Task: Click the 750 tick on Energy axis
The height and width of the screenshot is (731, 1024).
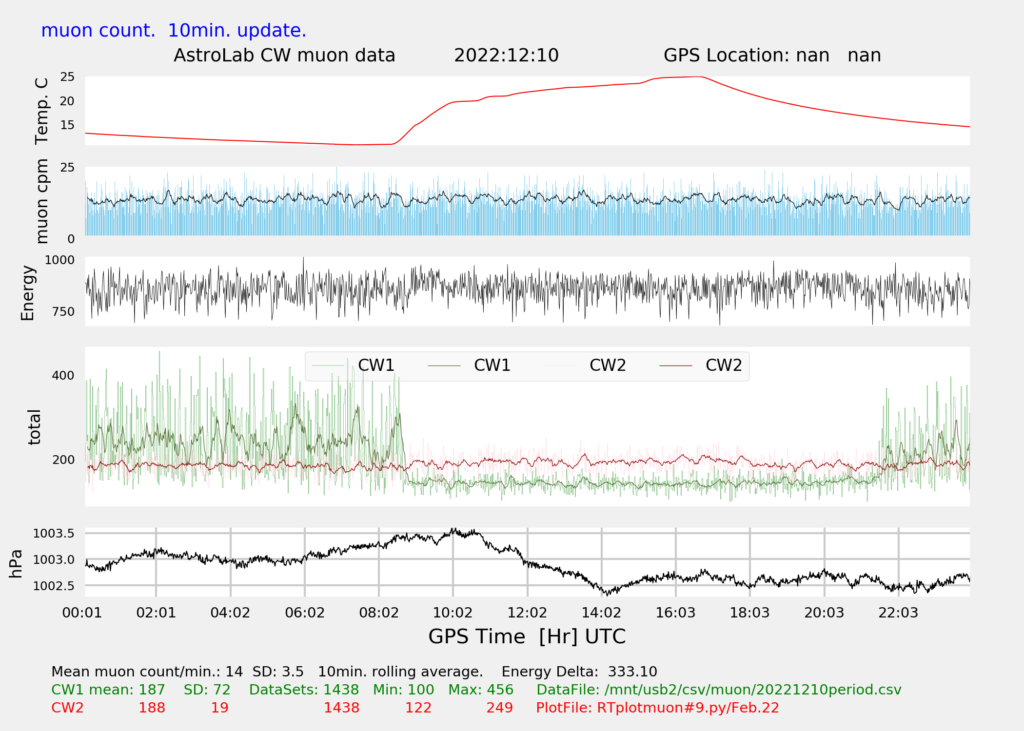Action: [x=60, y=312]
